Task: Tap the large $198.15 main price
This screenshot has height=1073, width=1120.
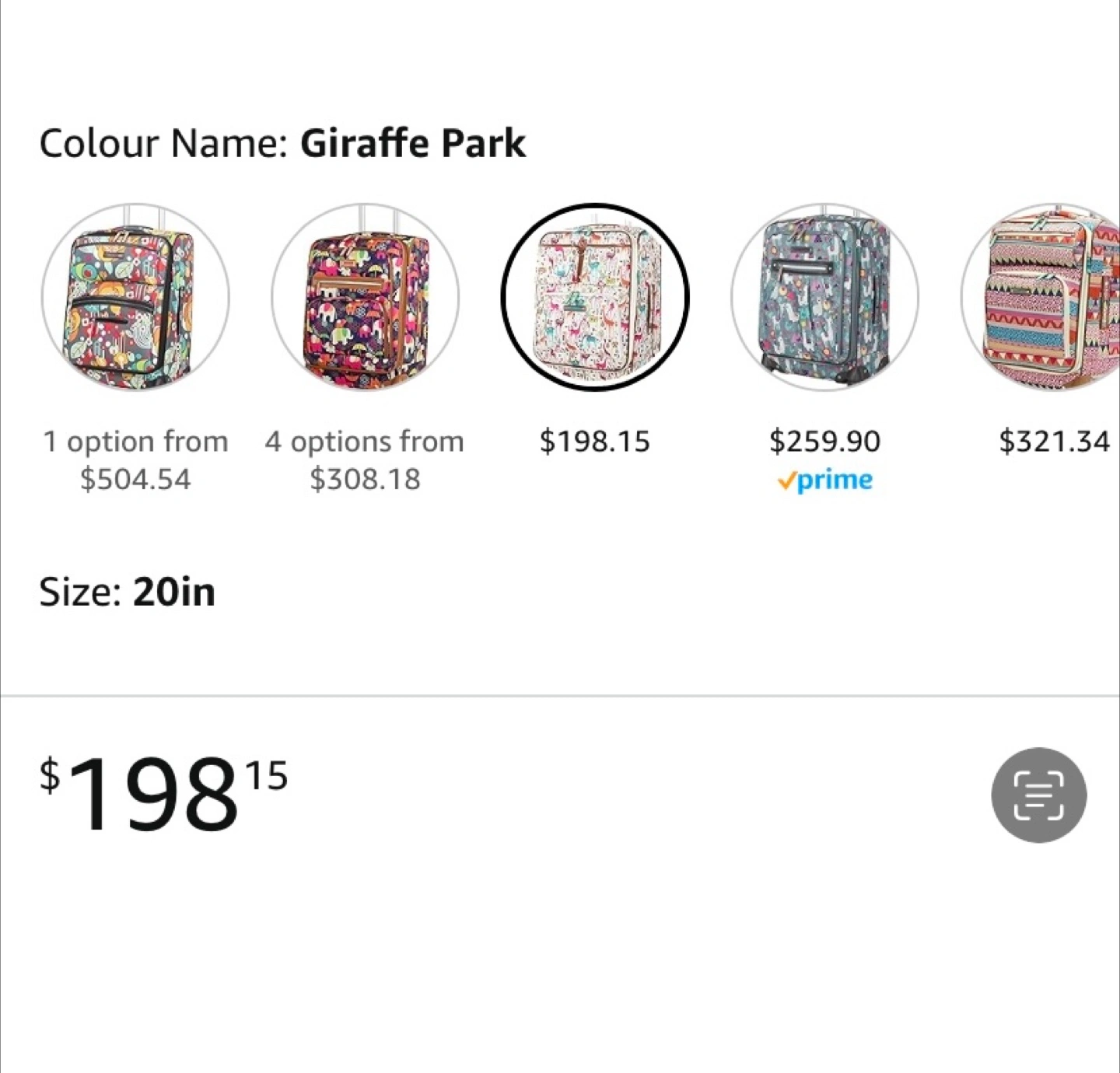Action: click(163, 795)
